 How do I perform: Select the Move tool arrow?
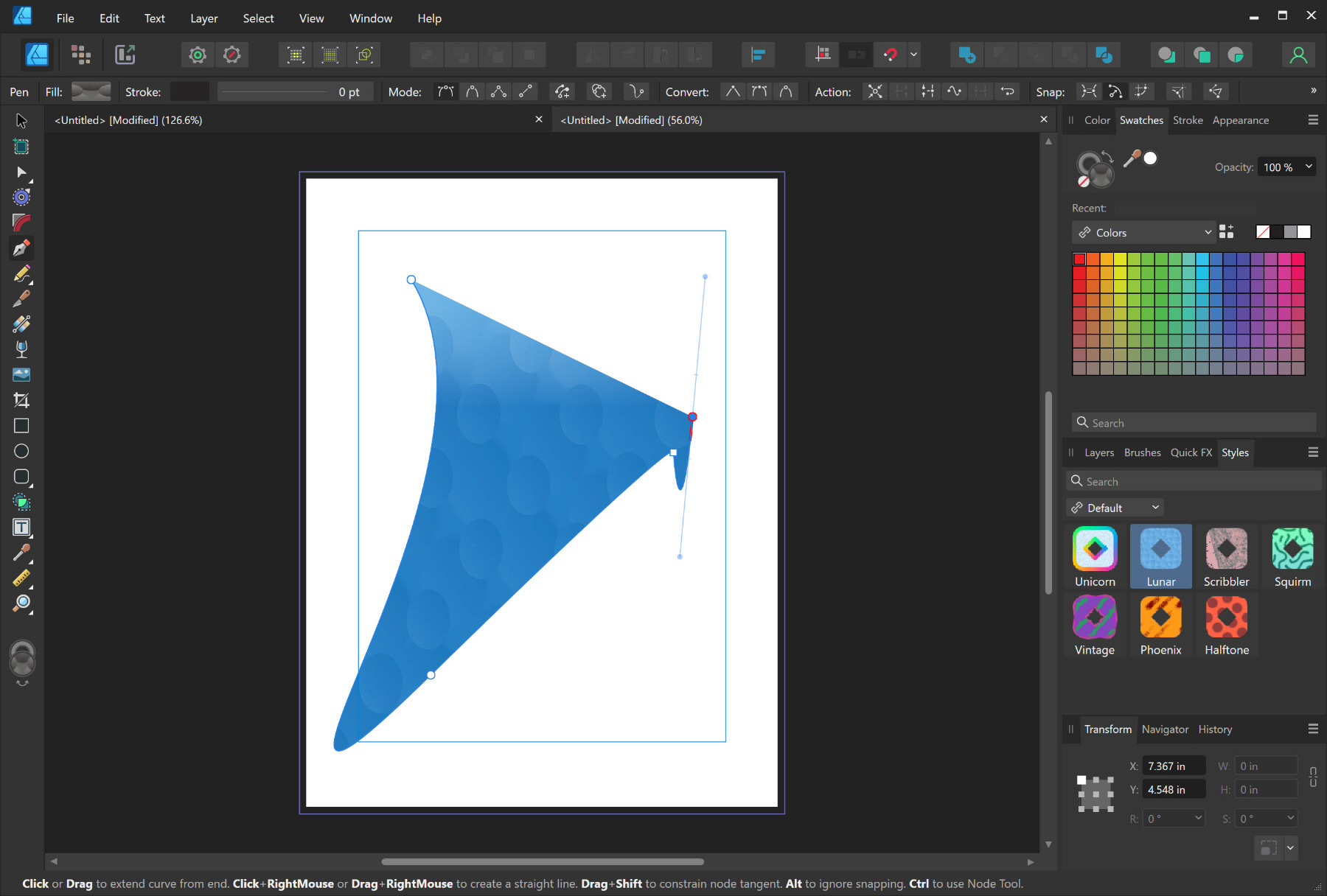point(21,121)
